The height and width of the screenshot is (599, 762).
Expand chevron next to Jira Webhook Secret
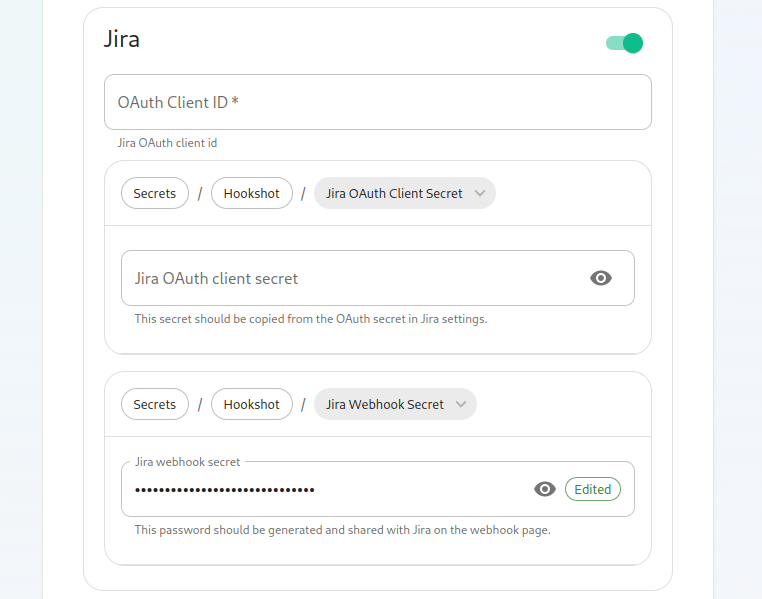tap(461, 404)
